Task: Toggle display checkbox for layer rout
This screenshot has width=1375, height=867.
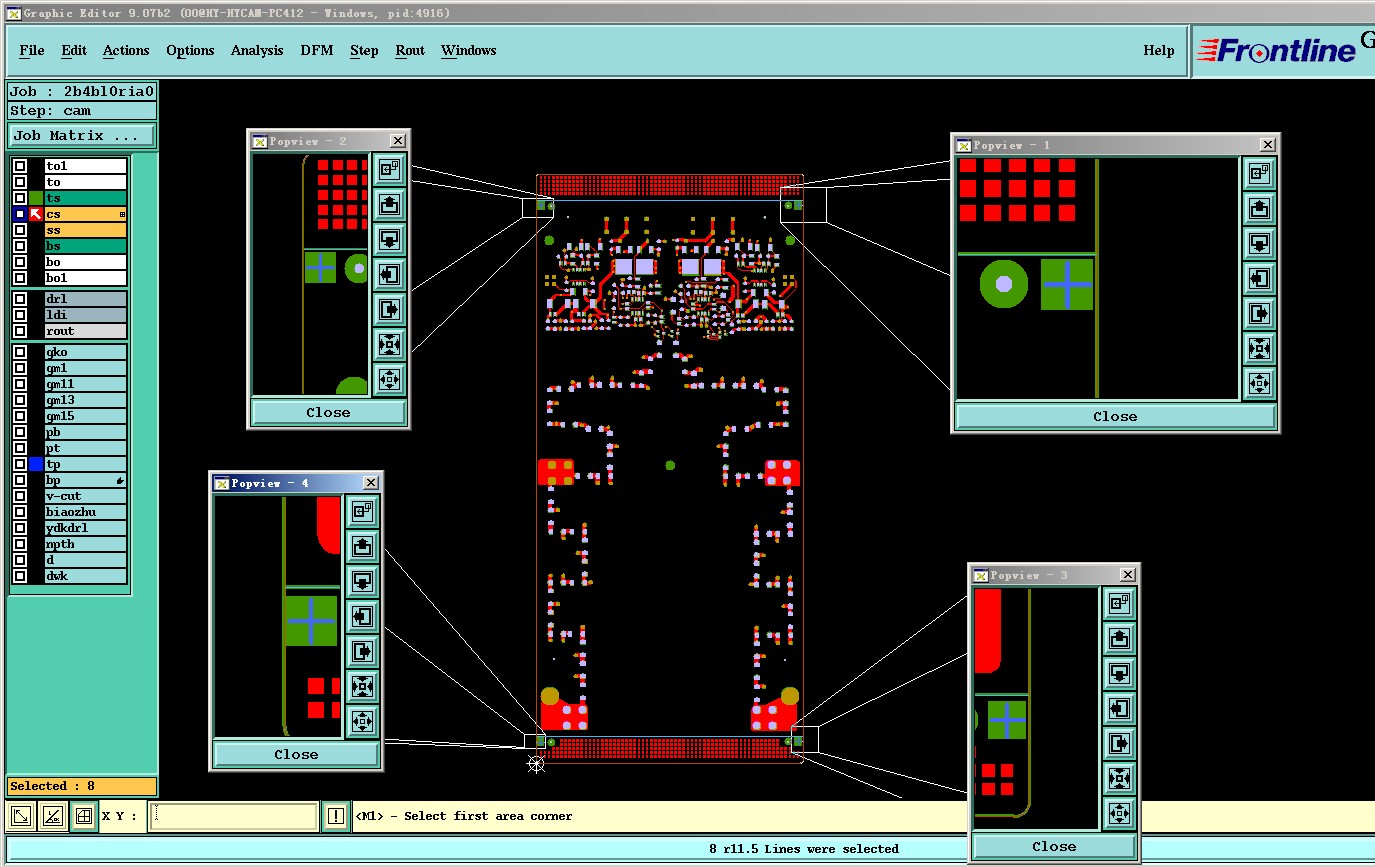Action: [20, 331]
